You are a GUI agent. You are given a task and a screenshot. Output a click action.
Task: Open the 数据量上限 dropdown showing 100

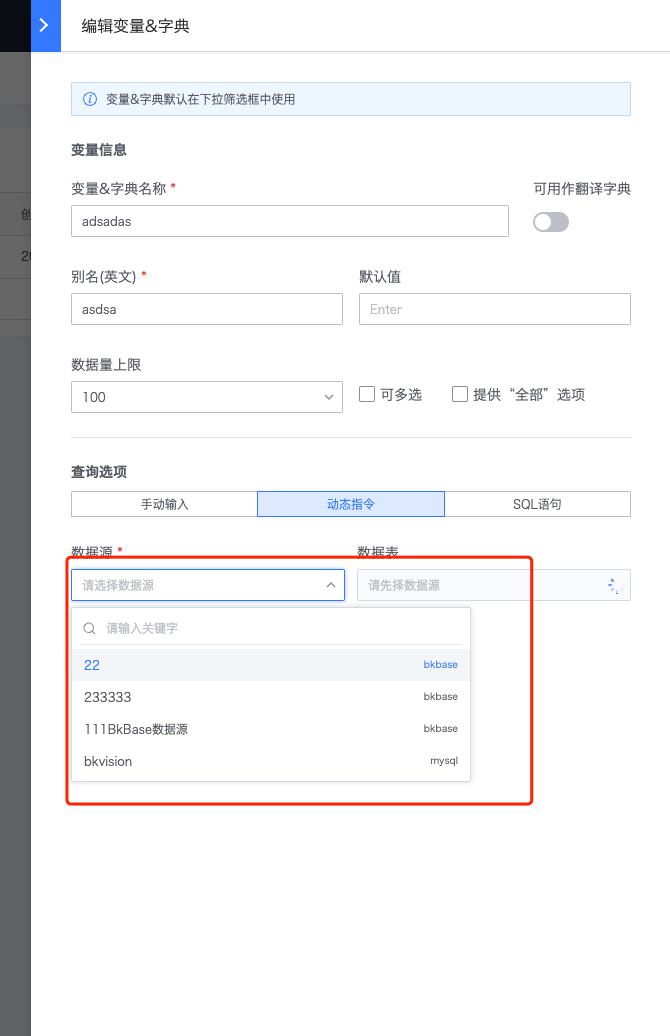207,397
